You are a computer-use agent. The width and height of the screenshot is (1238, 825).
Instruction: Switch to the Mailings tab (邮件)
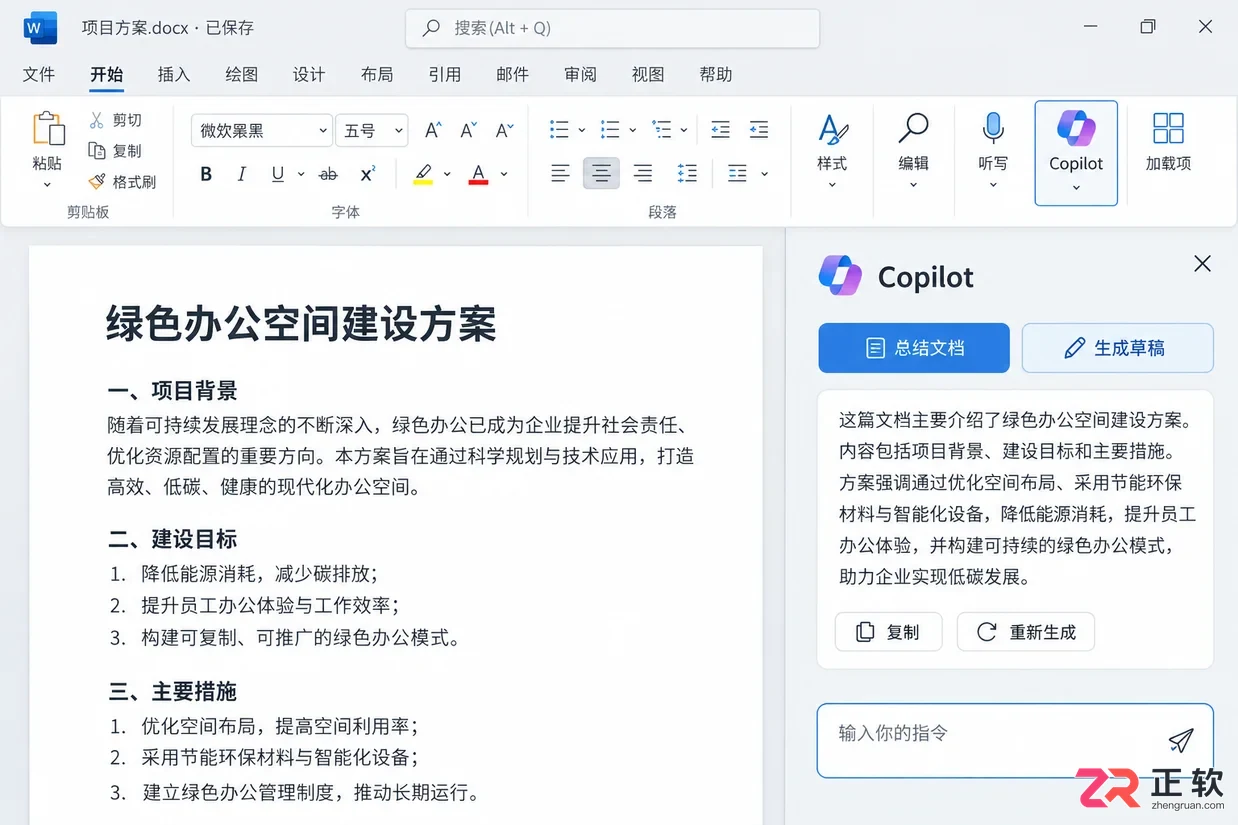(x=513, y=74)
